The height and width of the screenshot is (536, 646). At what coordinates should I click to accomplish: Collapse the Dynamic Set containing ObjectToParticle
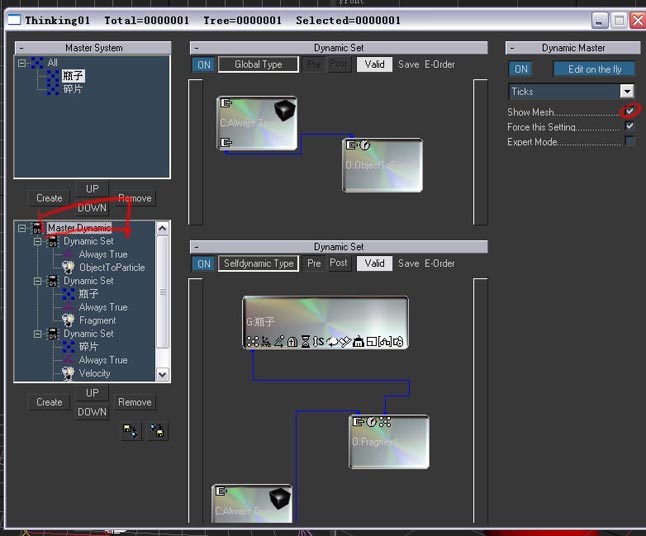coord(37,241)
